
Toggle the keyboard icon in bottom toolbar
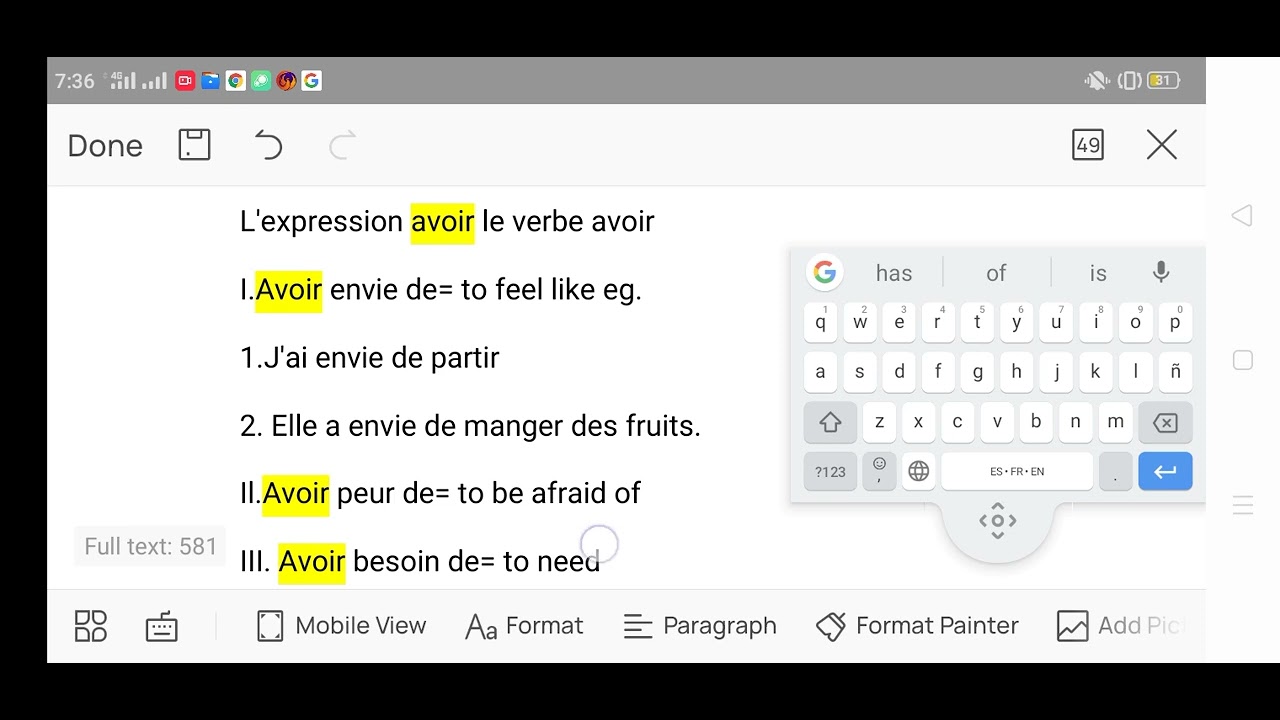tap(162, 627)
